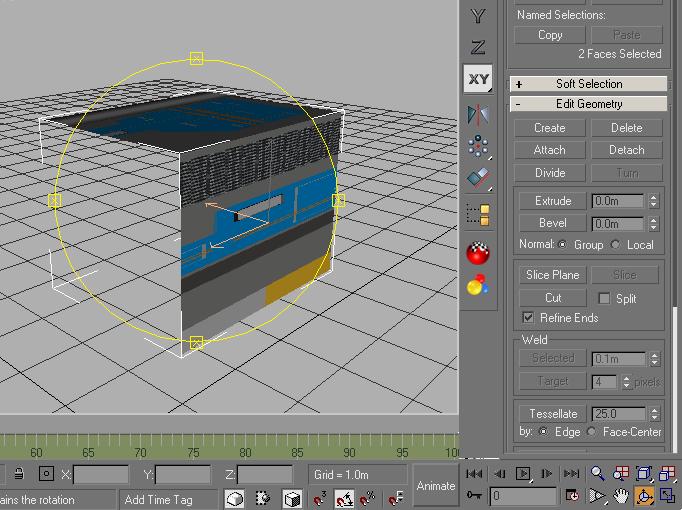682x510 pixels.
Task: Enable the Split checkbox
Action: (x=604, y=298)
